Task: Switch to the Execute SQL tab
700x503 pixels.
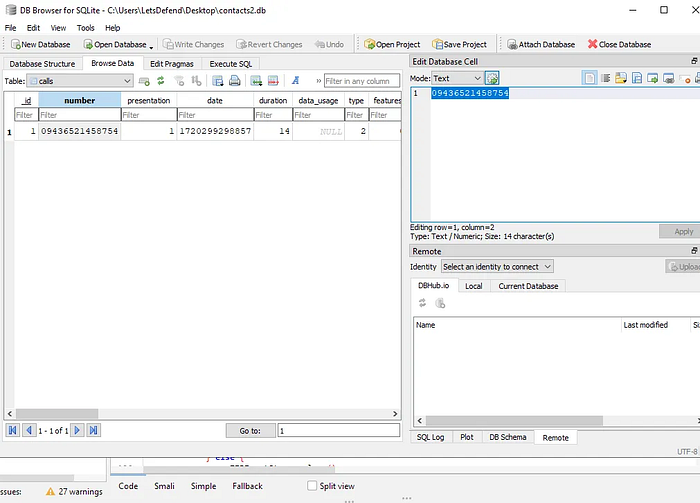Action: pyautogui.click(x=231, y=64)
